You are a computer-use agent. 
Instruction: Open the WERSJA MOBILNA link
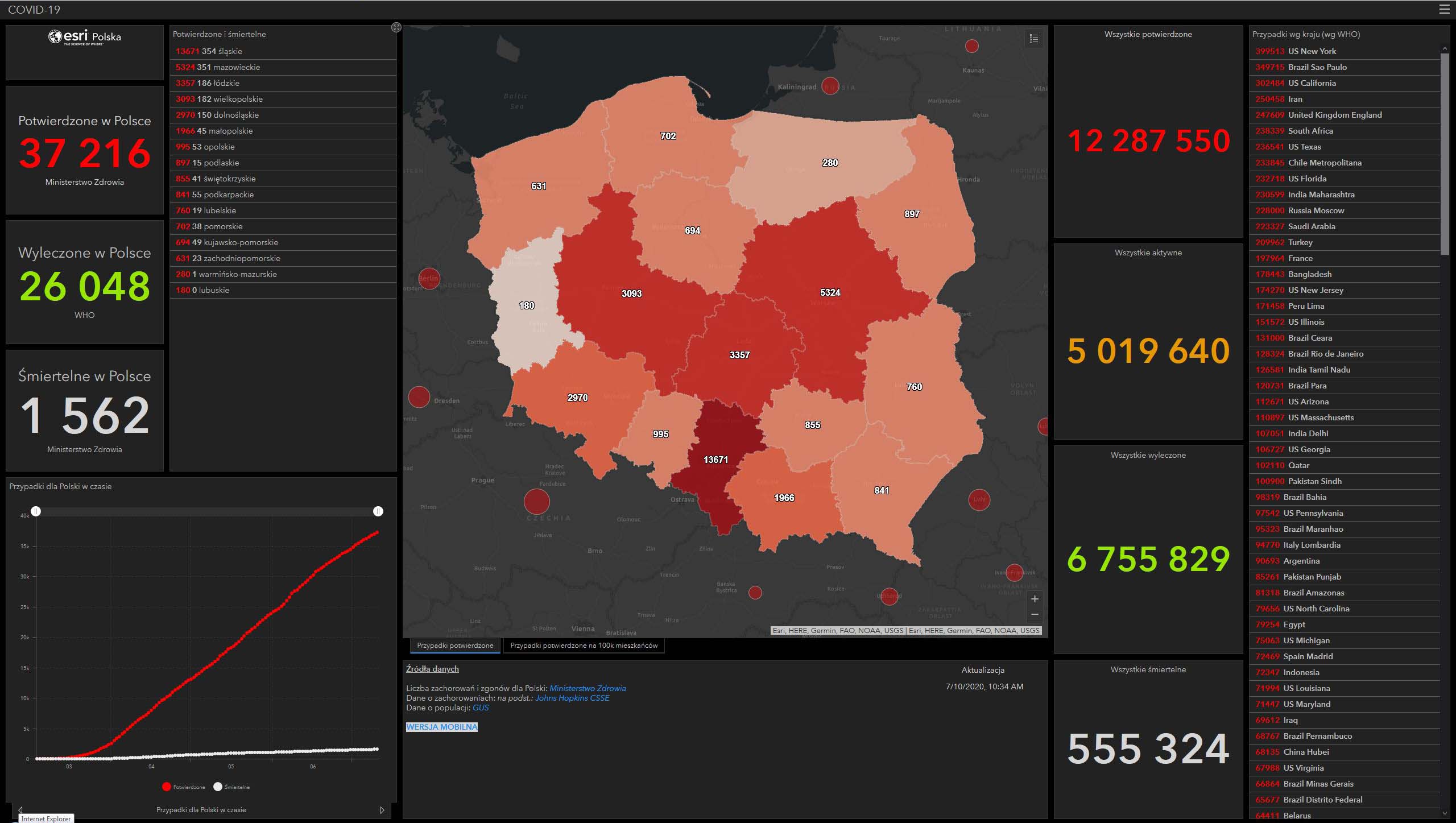coord(441,727)
